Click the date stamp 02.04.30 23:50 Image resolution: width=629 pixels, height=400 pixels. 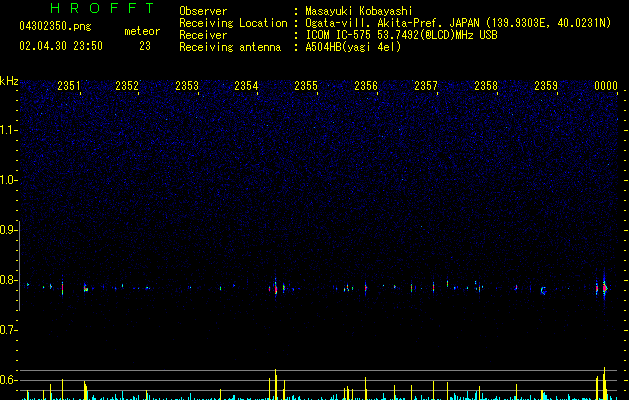(61, 46)
